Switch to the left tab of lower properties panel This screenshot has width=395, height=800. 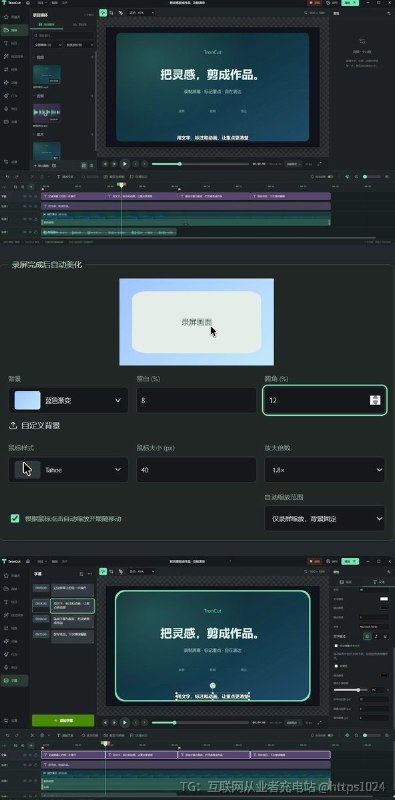pos(347,582)
